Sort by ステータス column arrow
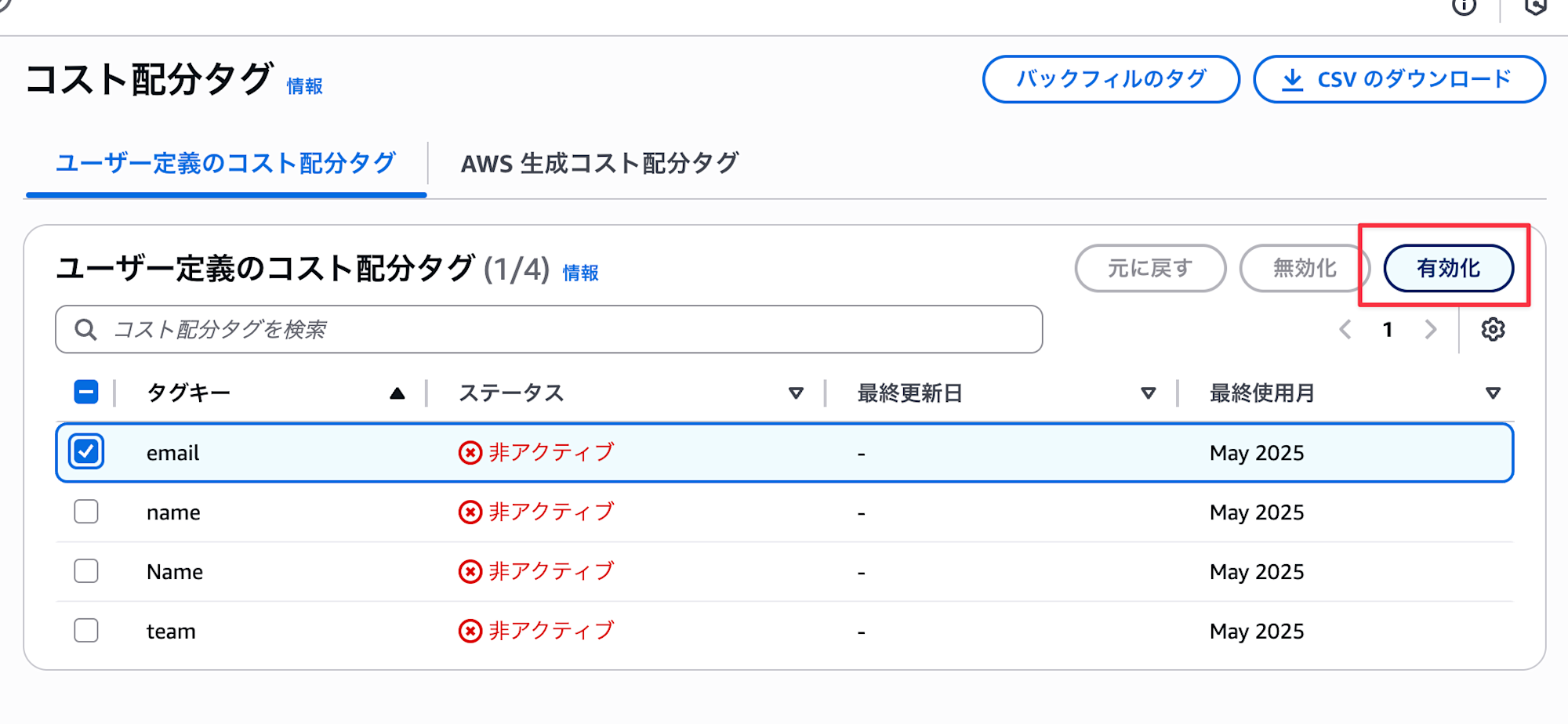This screenshot has width=1568, height=724. coord(796,393)
